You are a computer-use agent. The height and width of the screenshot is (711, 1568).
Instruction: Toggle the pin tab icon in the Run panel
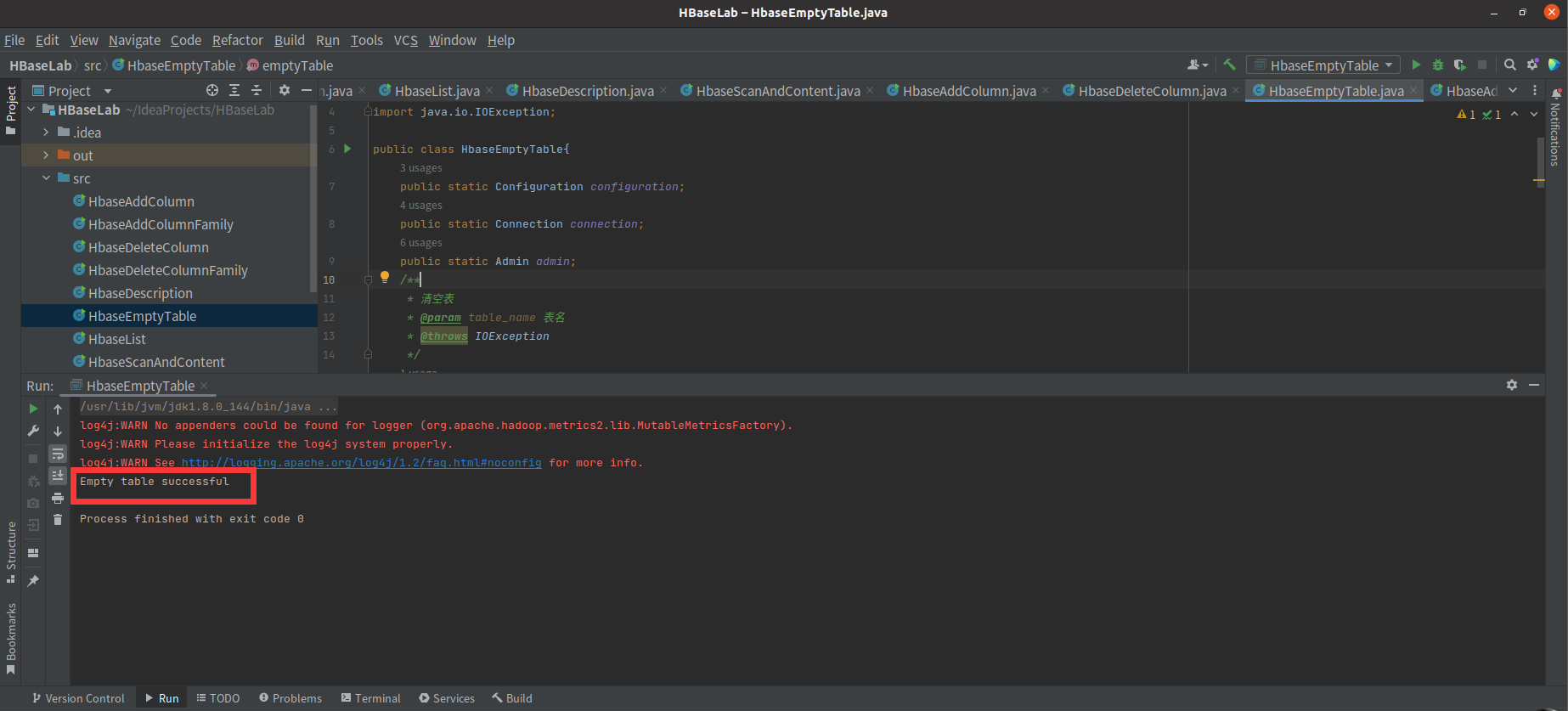[x=33, y=581]
